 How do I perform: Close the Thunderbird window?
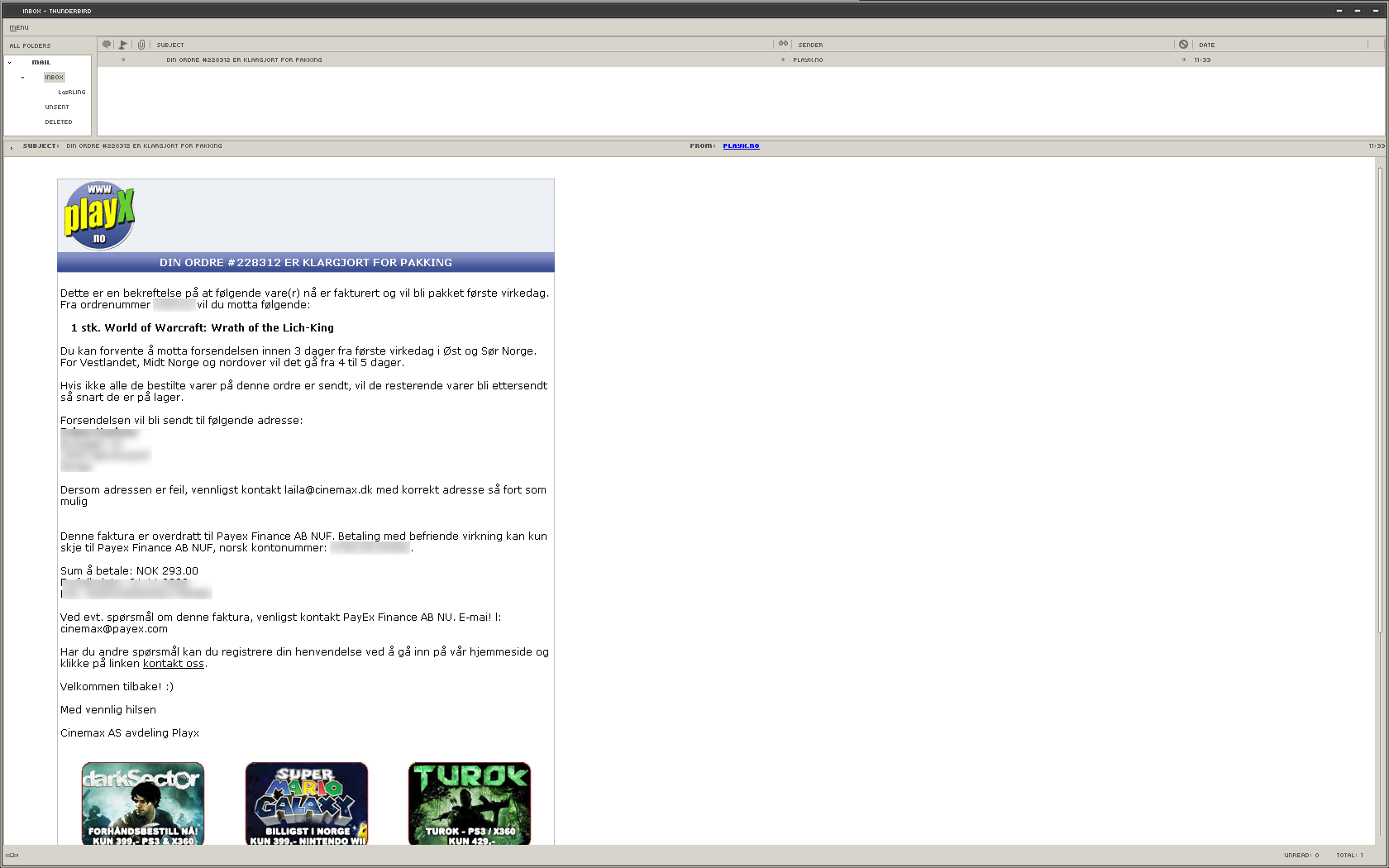pyautogui.click(x=1376, y=11)
